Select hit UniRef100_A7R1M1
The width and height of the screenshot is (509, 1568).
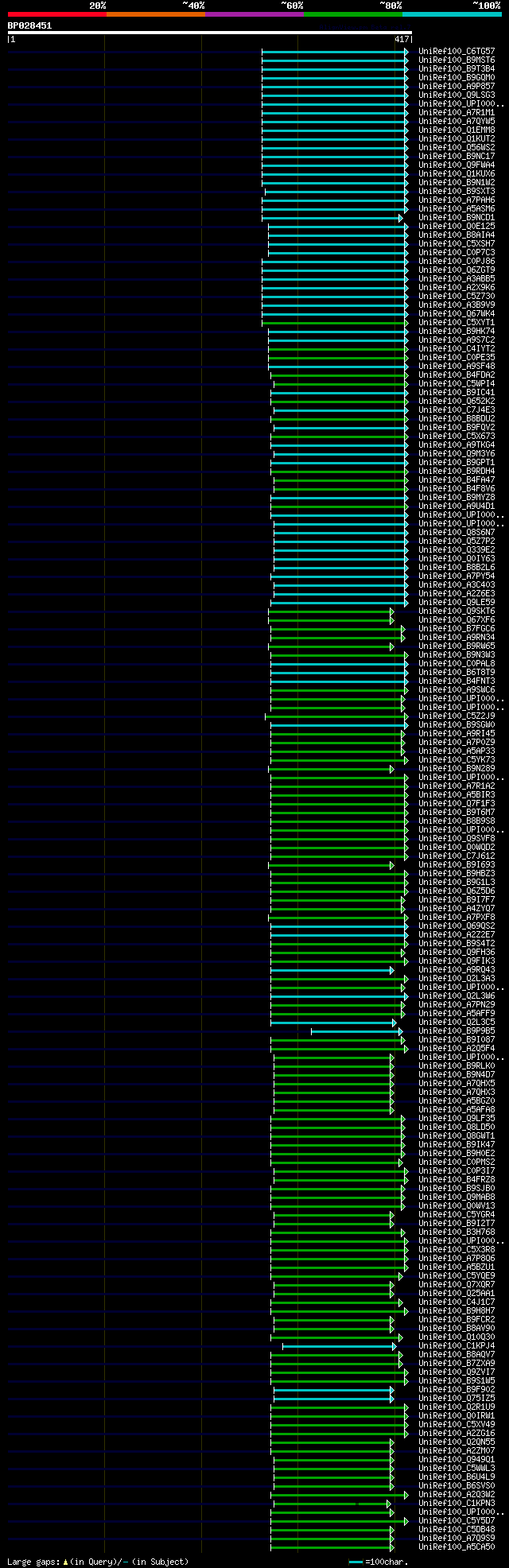457,112
